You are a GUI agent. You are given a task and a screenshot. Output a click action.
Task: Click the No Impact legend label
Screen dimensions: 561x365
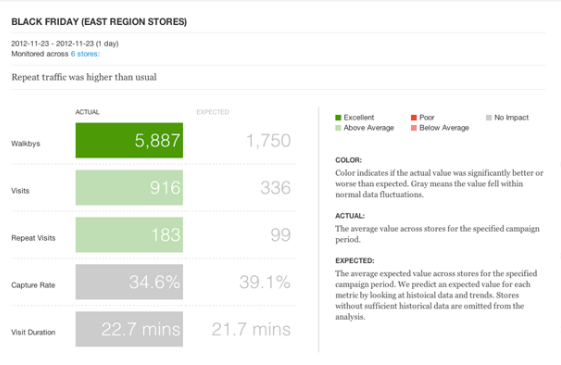pyautogui.click(x=511, y=118)
